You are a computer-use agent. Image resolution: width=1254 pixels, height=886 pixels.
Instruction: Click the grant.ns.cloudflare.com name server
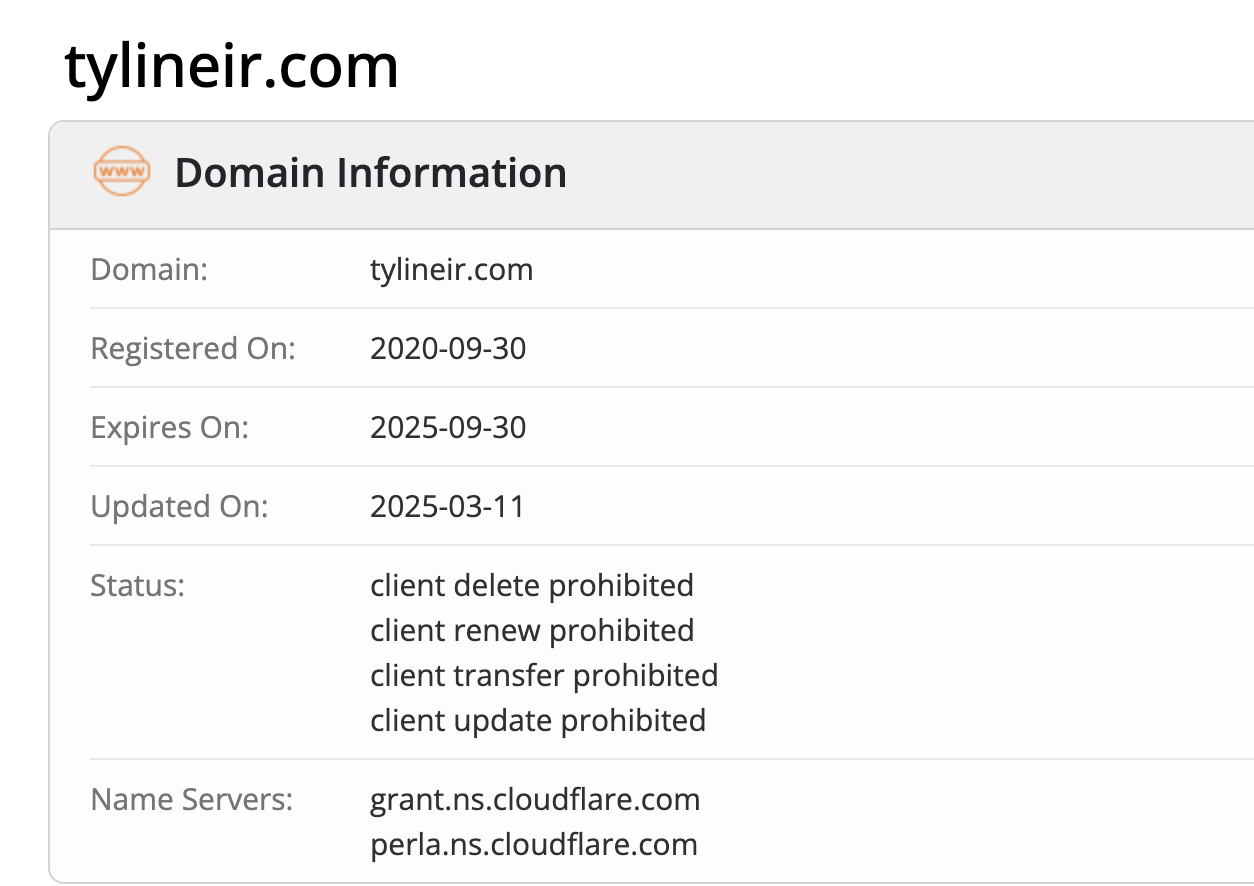pos(535,800)
